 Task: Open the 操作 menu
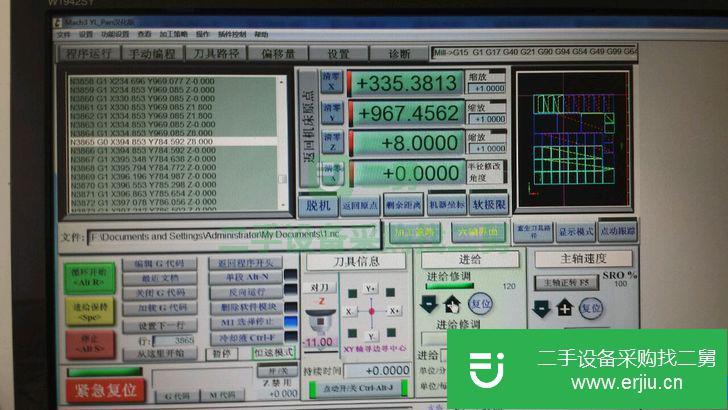tap(202, 34)
